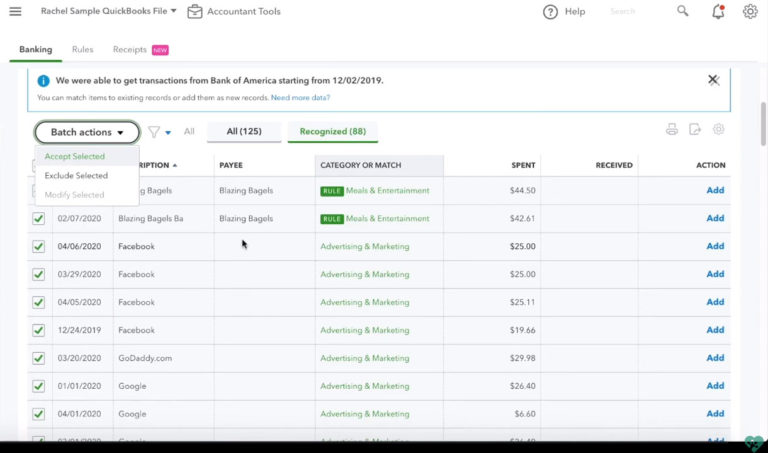Click the search magnifier icon
Screen dimensions: 768x453
coord(682,11)
